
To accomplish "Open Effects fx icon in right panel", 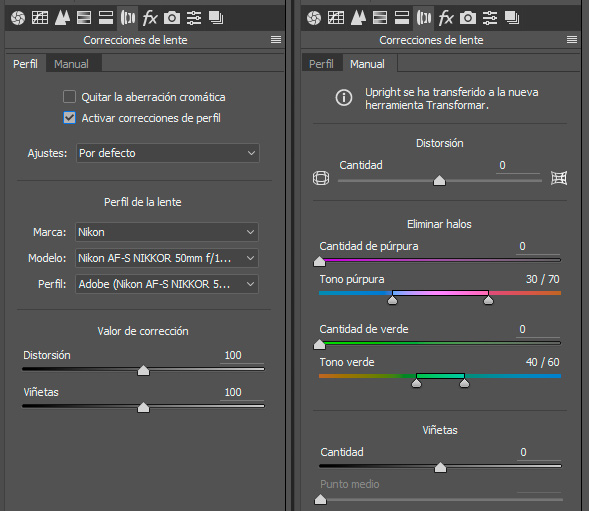I will [x=446, y=18].
